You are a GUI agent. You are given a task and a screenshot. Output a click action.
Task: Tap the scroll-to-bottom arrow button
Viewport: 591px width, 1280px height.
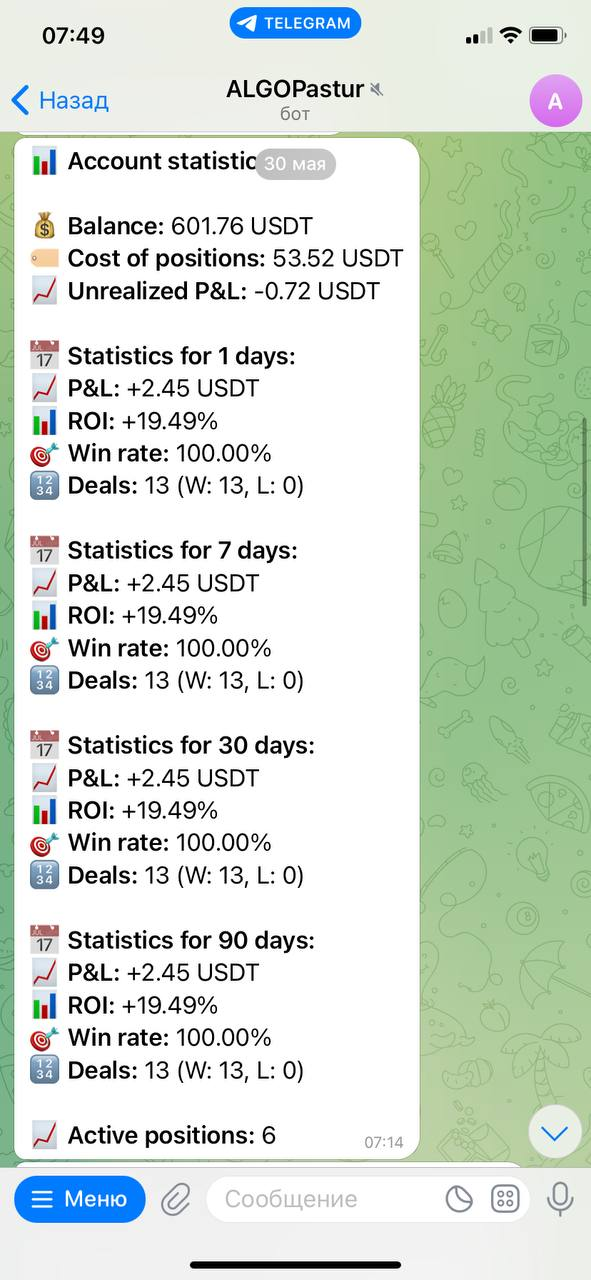coord(554,1132)
